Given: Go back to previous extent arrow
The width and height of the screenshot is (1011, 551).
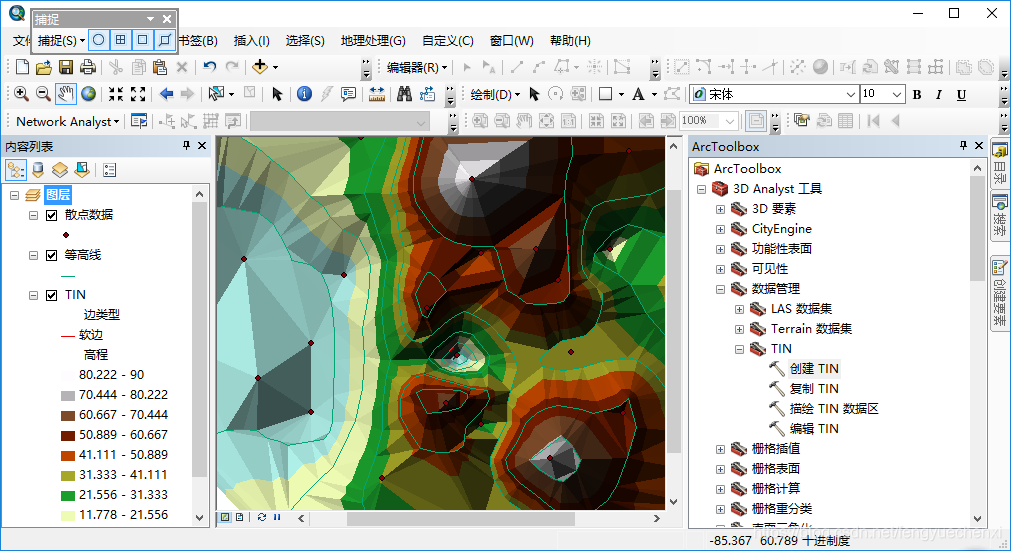Looking at the screenshot, I should (x=166, y=94).
